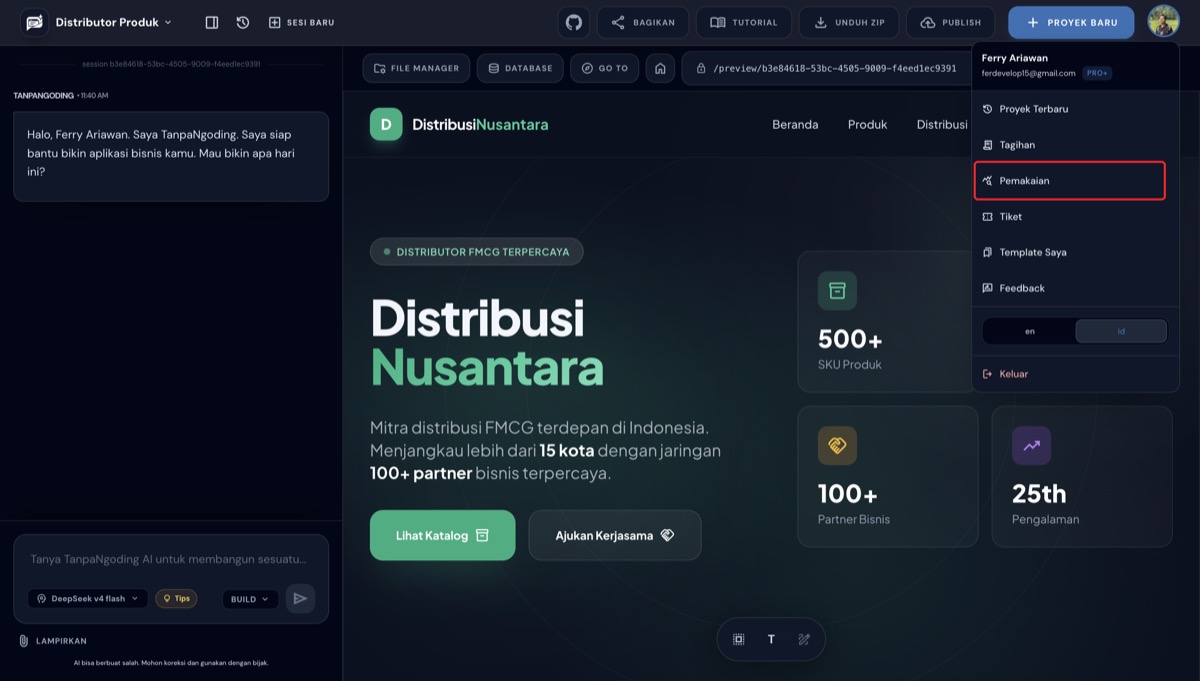Click the Lihat Katalog button
The height and width of the screenshot is (681, 1200).
point(442,535)
